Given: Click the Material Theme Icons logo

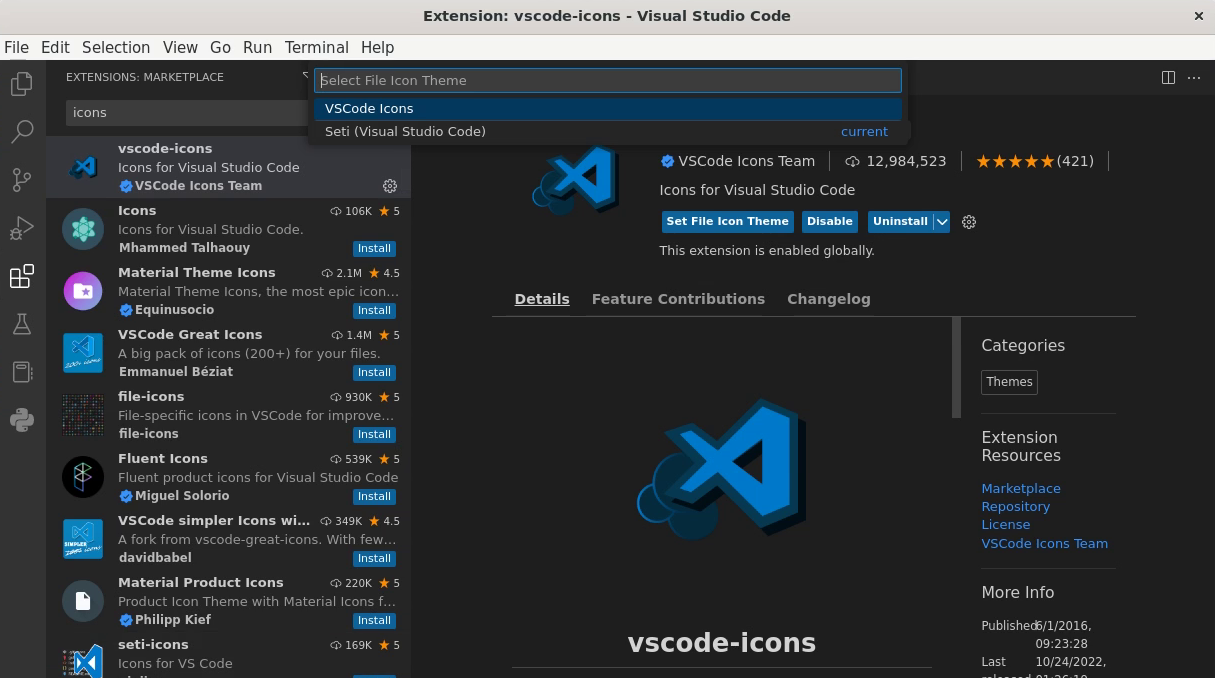Looking at the screenshot, I should (x=83, y=291).
